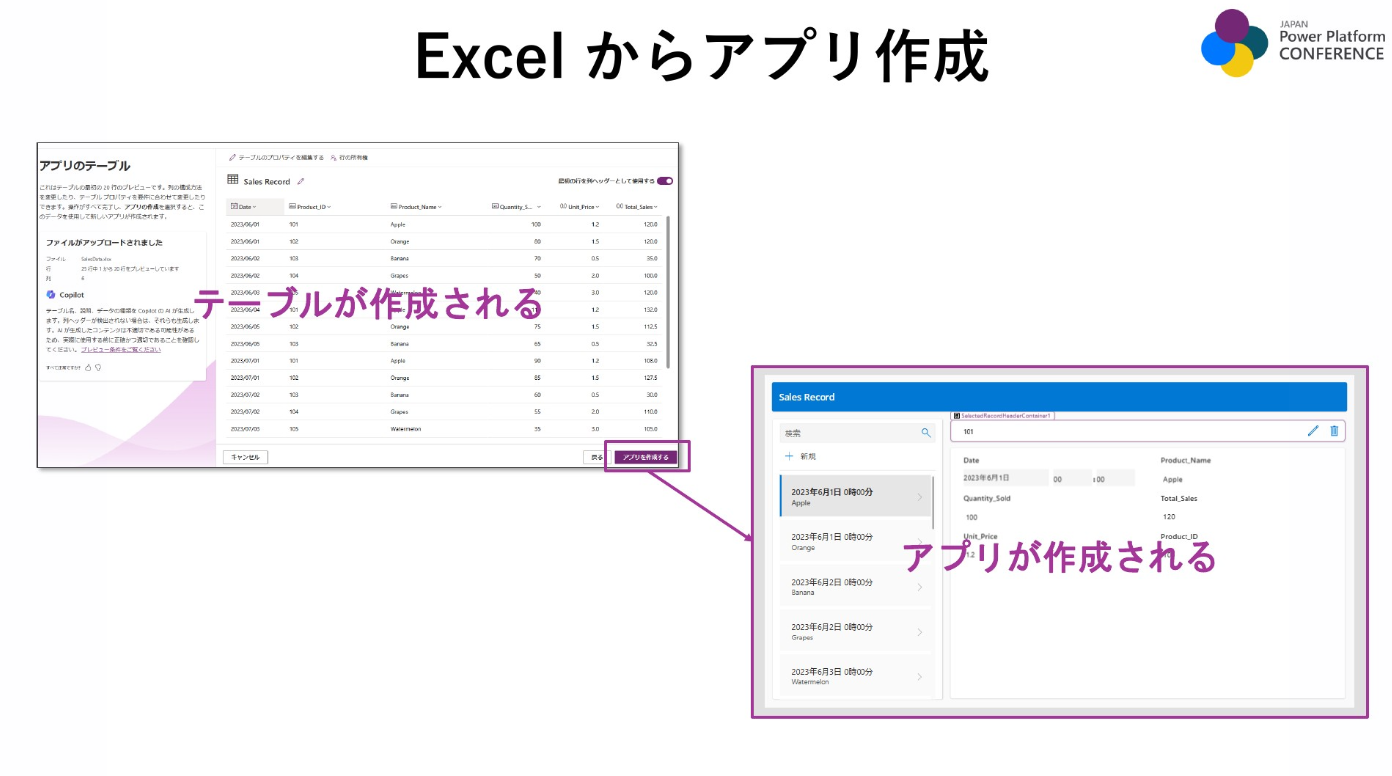Click the 戻る button
The height and width of the screenshot is (776, 1392).
tap(595, 457)
